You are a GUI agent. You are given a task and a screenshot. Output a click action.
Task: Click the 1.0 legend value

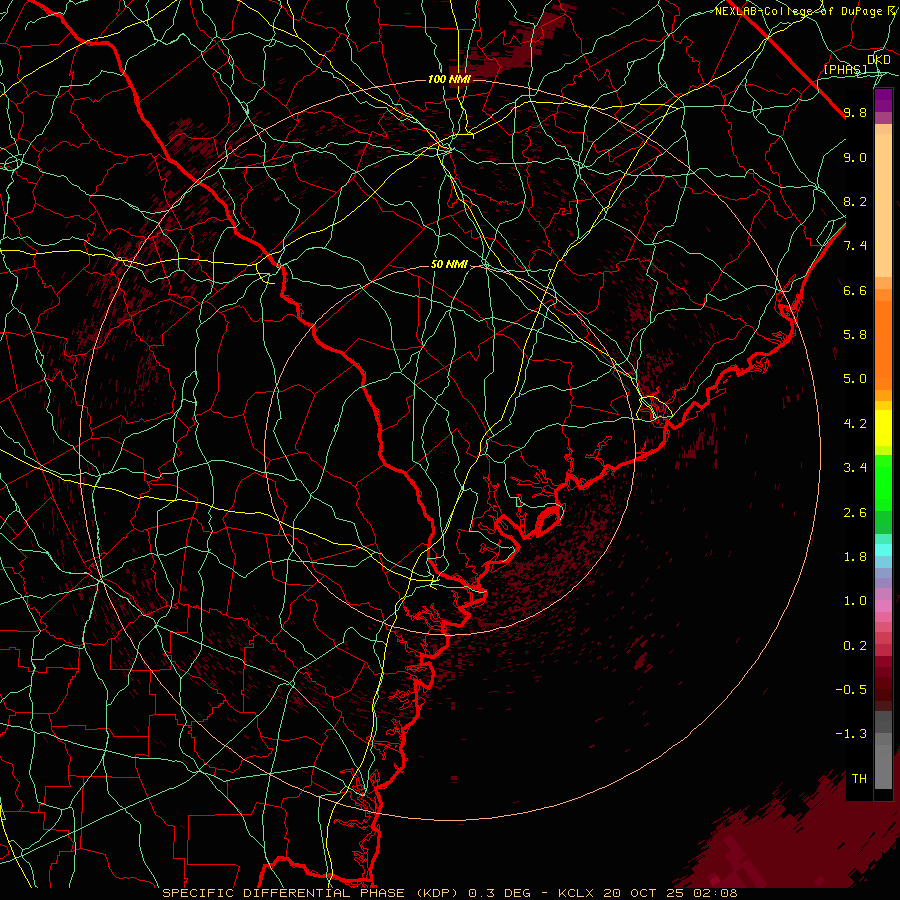855,601
